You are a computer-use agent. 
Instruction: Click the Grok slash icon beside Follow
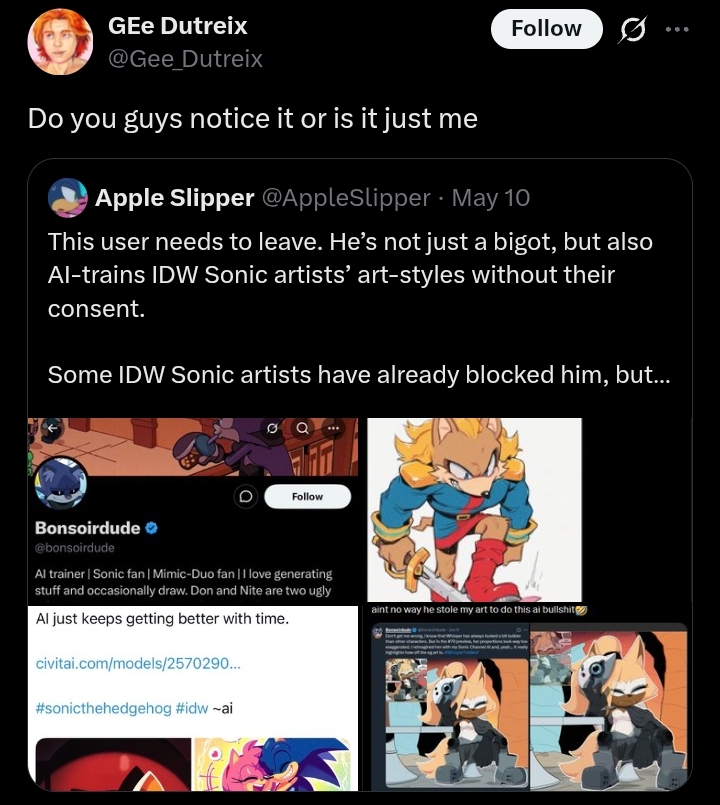point(632,29)
